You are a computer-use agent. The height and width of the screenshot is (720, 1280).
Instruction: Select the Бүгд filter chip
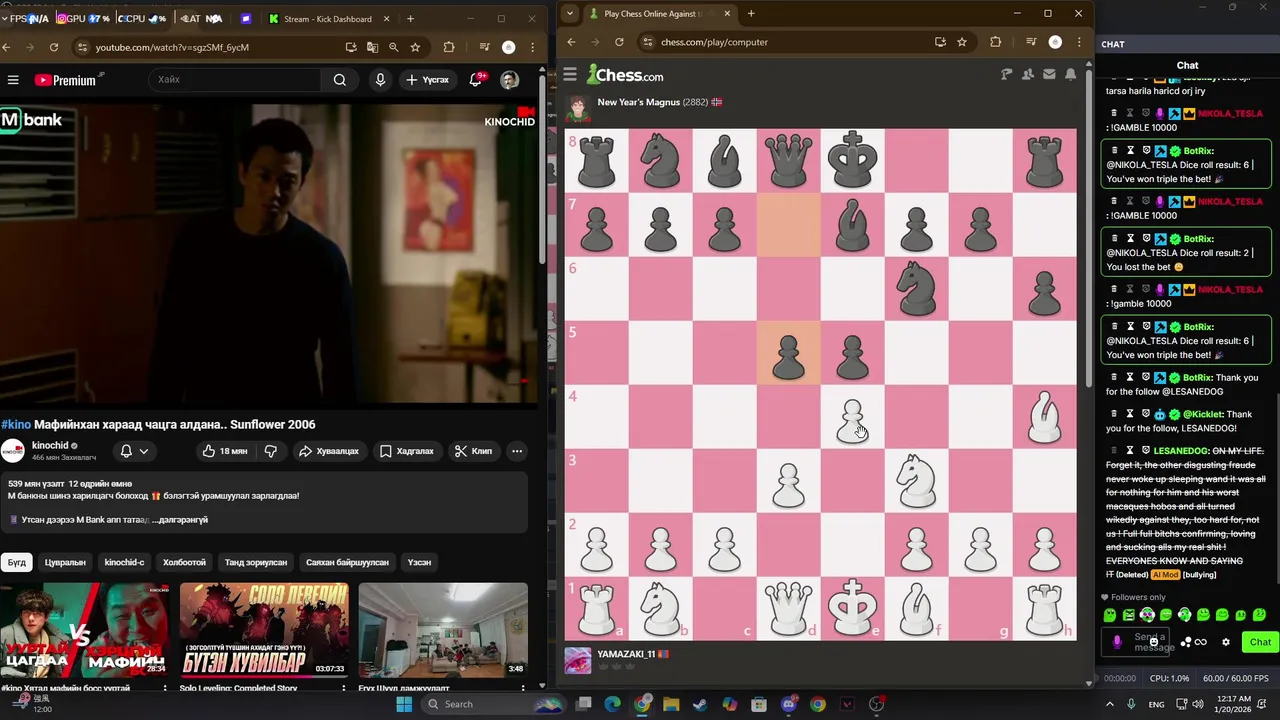17,562
